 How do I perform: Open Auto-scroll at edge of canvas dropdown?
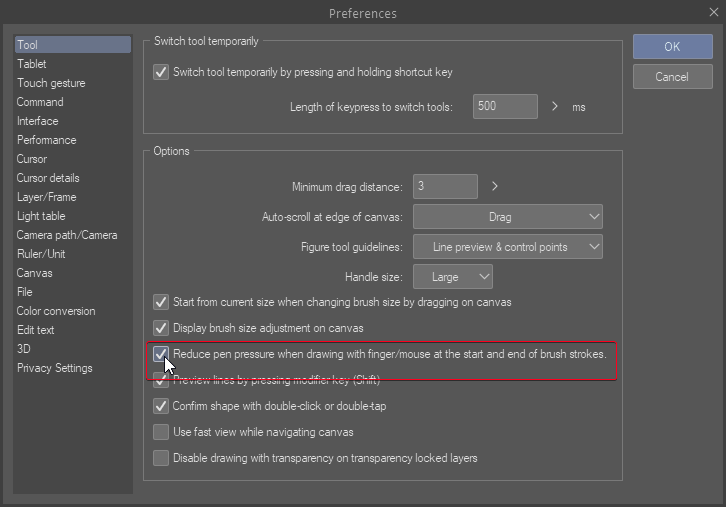click(507, 216)
